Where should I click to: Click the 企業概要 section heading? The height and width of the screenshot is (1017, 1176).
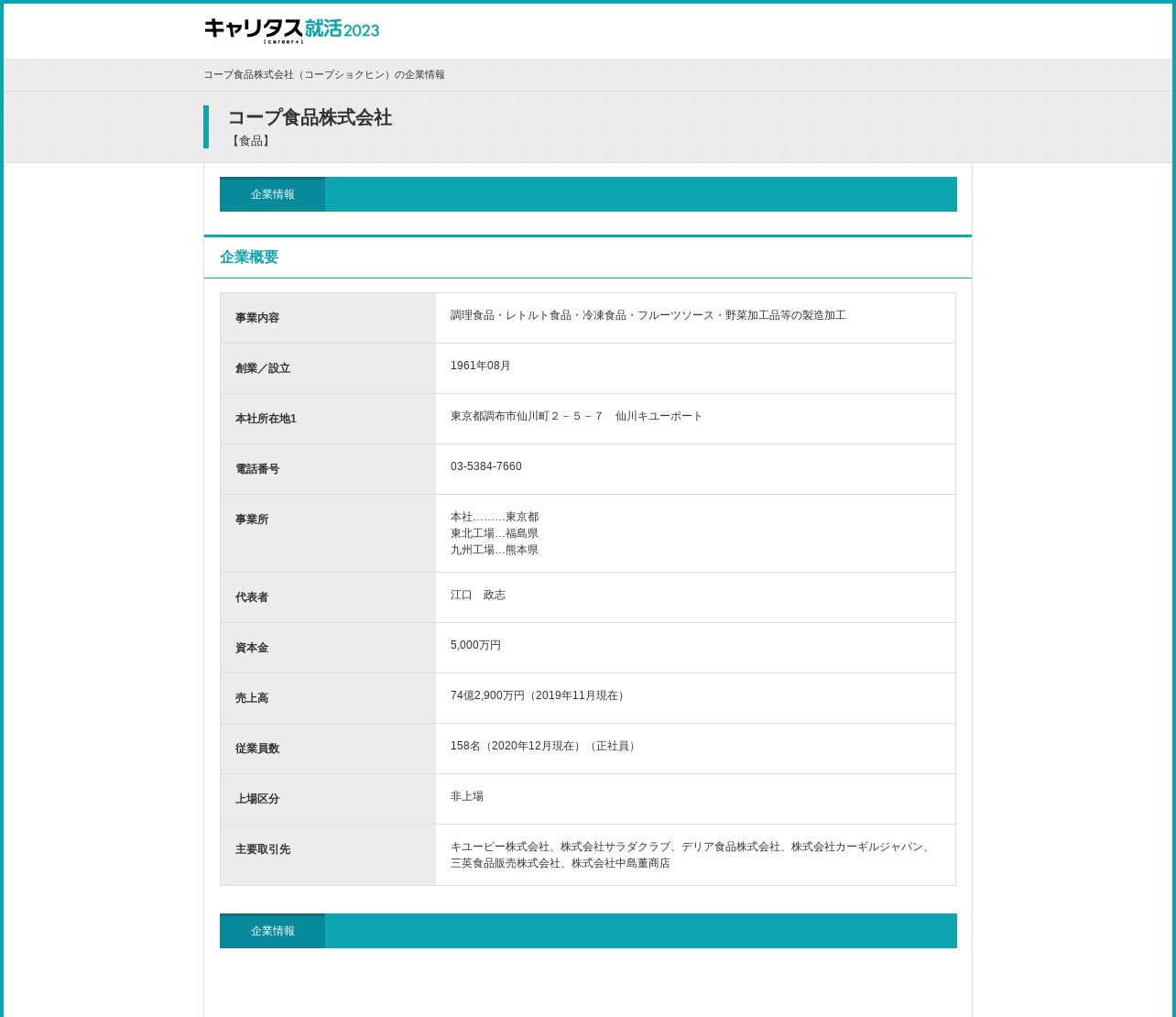pos(249,257)
